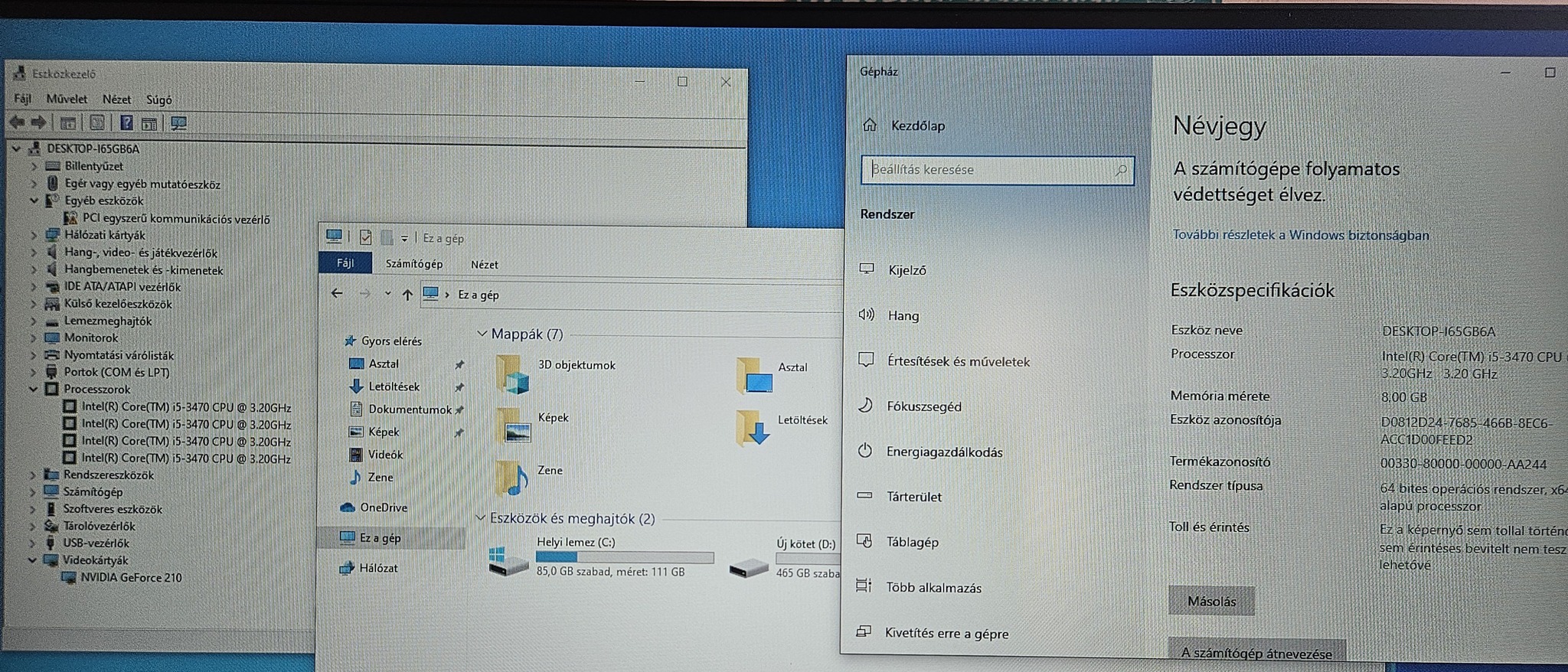Select Dokumentumok in the Quick access list
This screenshot has height=672, width=1568.
pos(410,409)
